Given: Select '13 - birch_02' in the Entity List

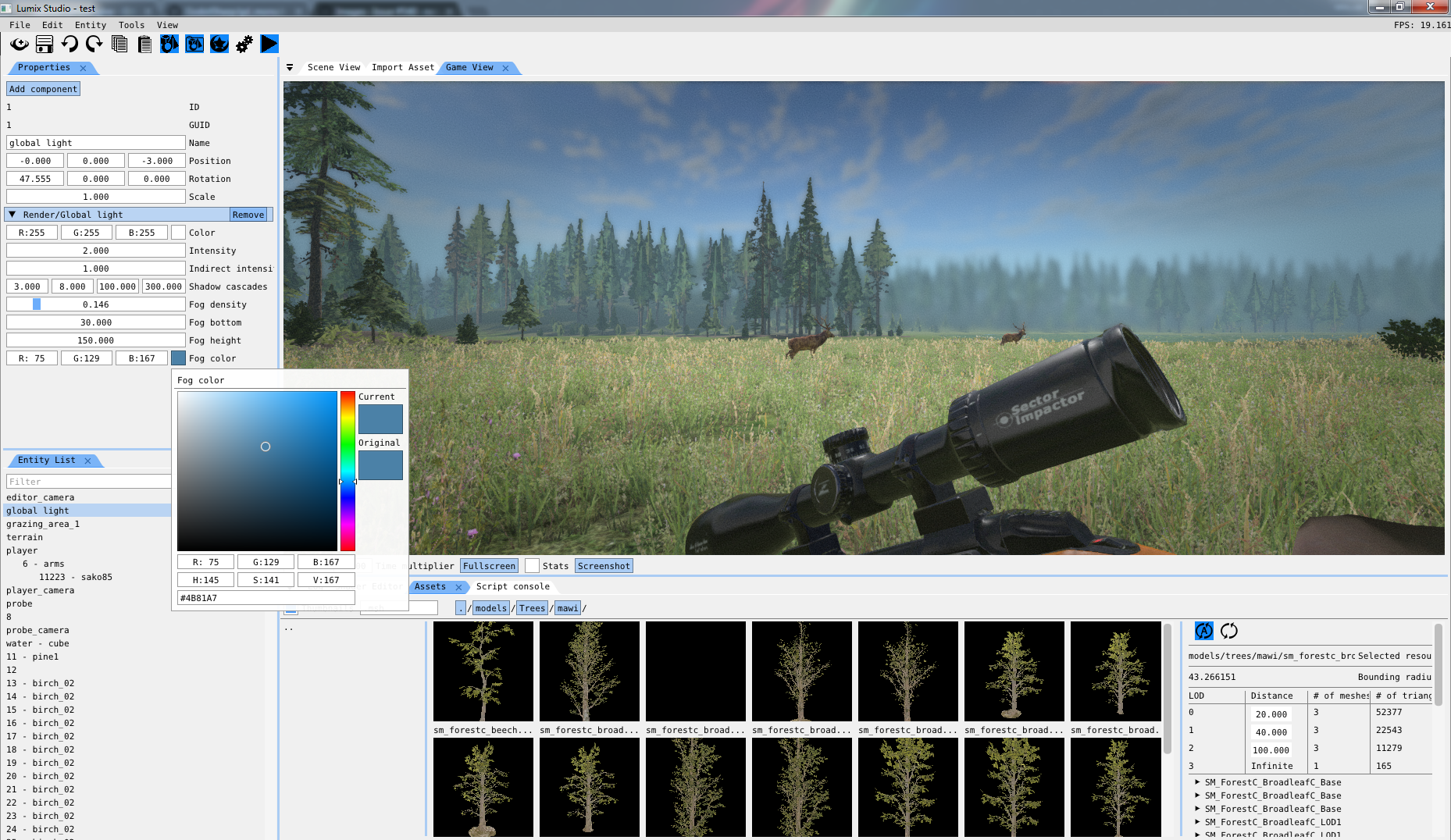Looking at the screenshot, I should click(41, 683).
